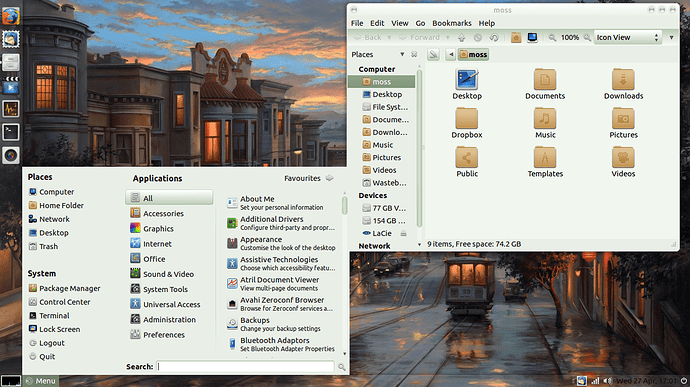
Task: Click the menu Search input field
Action: click(246, 366)
